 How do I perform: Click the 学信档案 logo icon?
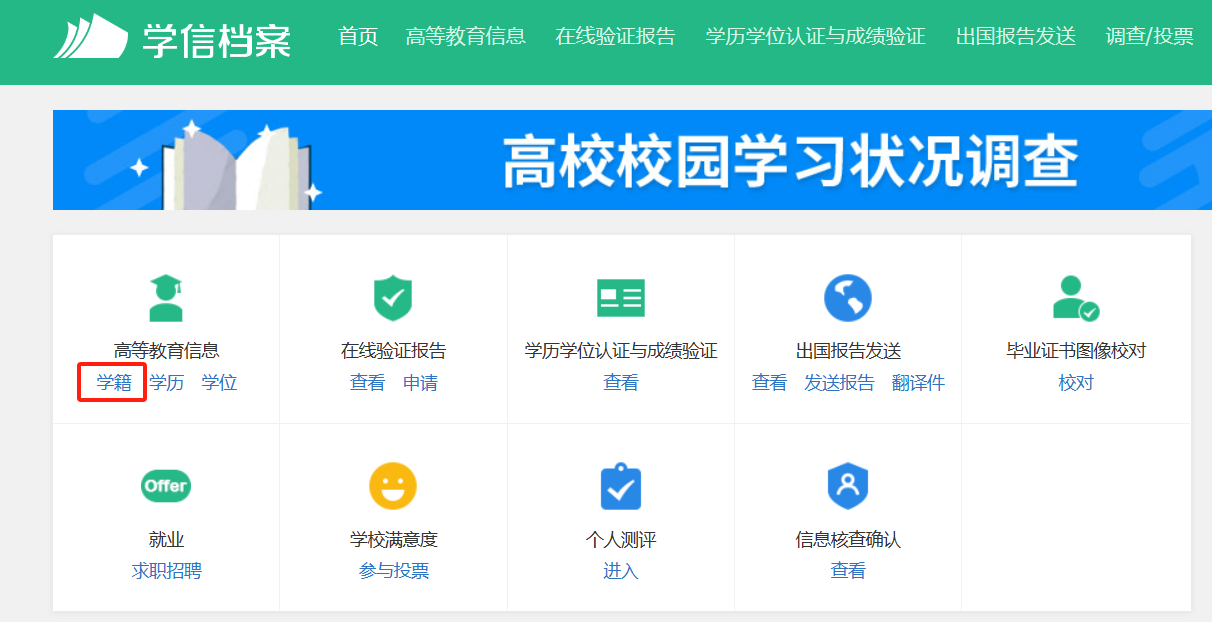click(90, 37)
